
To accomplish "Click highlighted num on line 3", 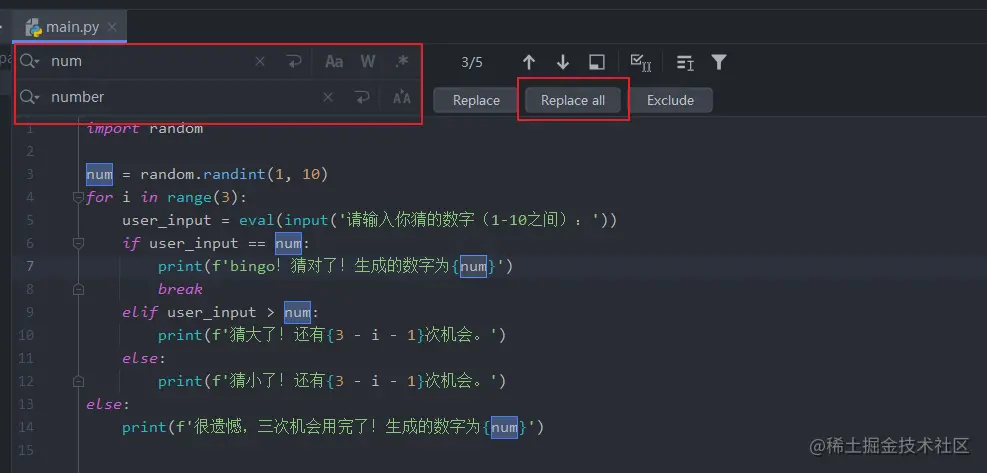I will coord(99,174).
